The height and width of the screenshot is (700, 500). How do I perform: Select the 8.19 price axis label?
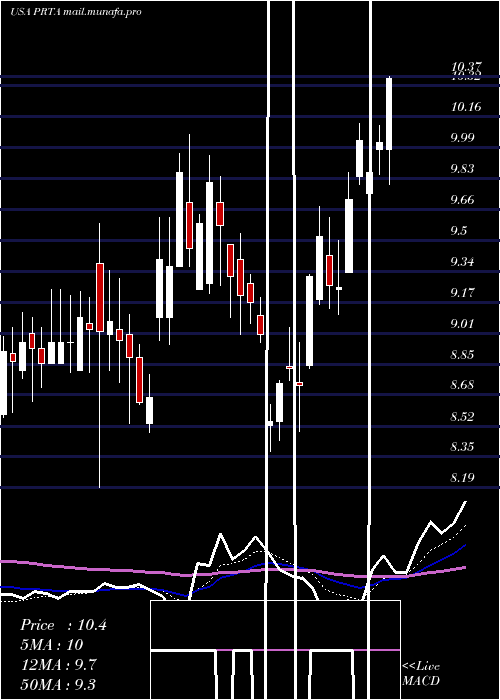click(462, 478)
